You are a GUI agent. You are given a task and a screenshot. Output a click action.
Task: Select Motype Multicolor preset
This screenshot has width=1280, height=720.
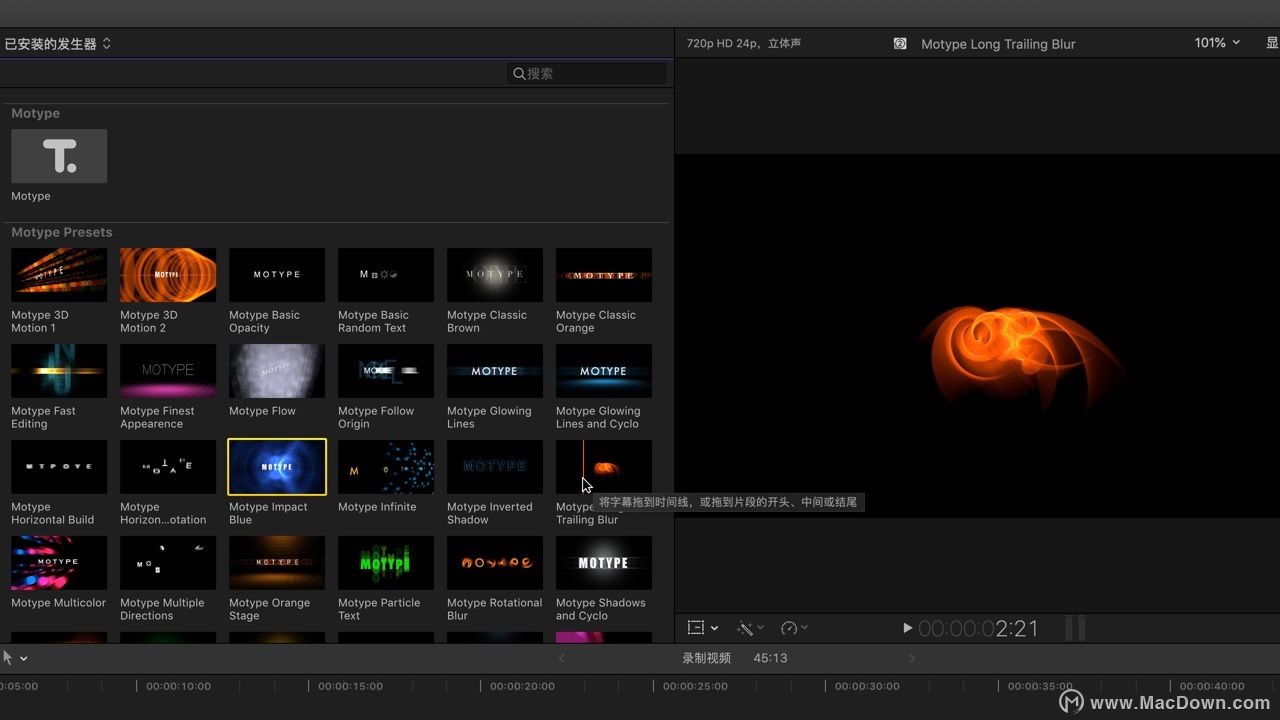59,563
